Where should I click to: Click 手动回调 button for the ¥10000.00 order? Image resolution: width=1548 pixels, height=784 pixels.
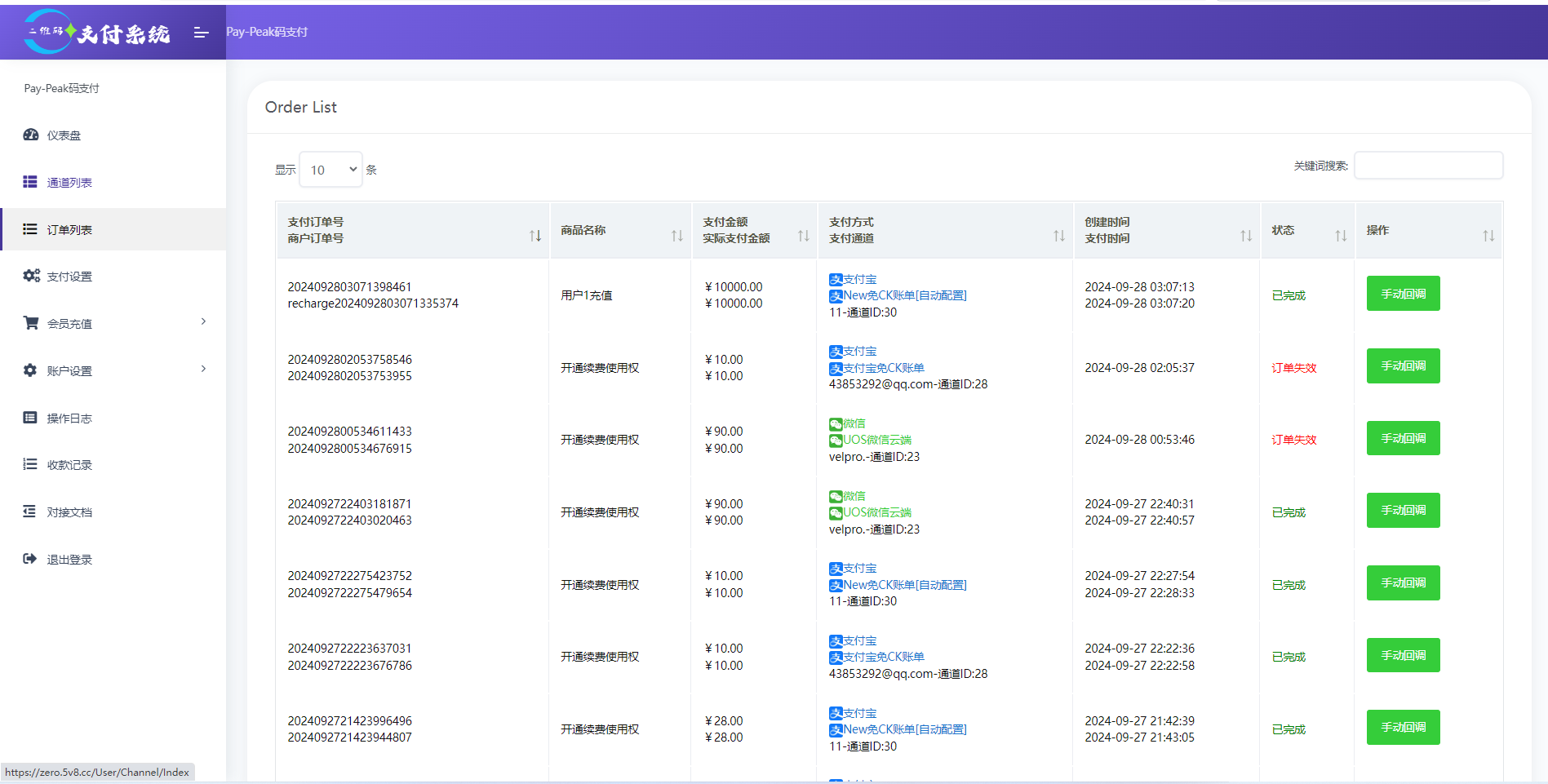tap(1403, 294)
